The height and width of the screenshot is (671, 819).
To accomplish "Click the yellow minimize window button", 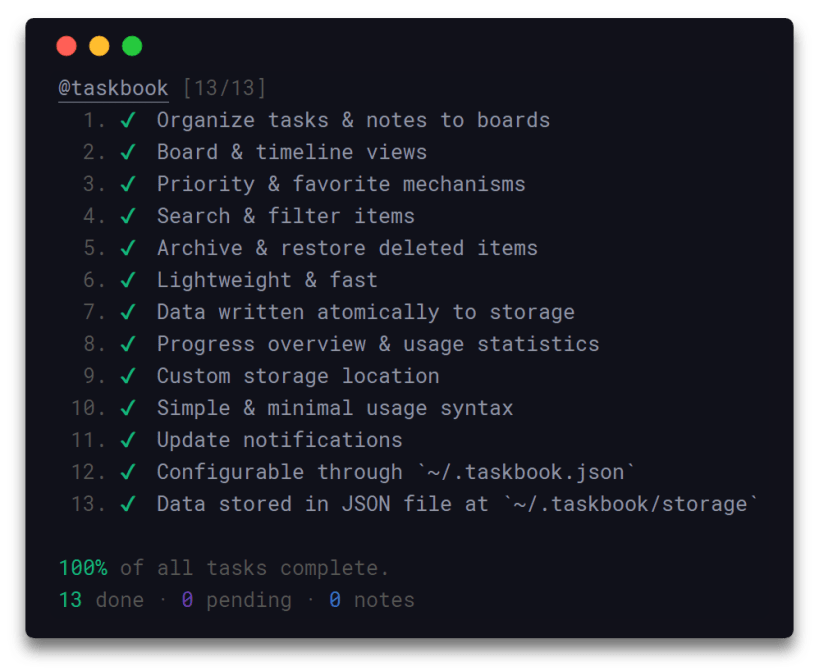I will (x=99, y=46).
